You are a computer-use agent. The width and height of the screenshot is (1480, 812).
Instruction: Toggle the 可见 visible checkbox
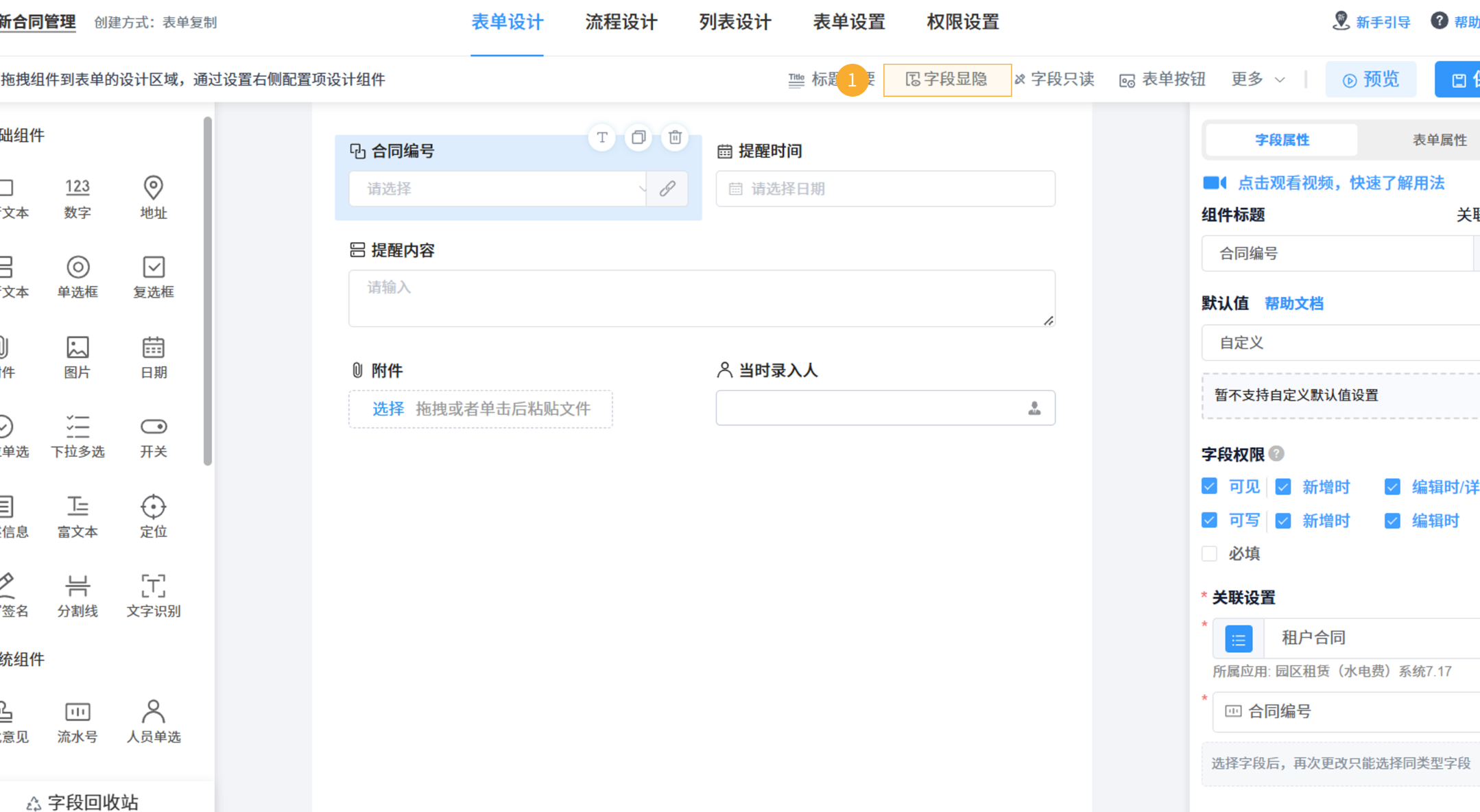[x=1209, y=486]
